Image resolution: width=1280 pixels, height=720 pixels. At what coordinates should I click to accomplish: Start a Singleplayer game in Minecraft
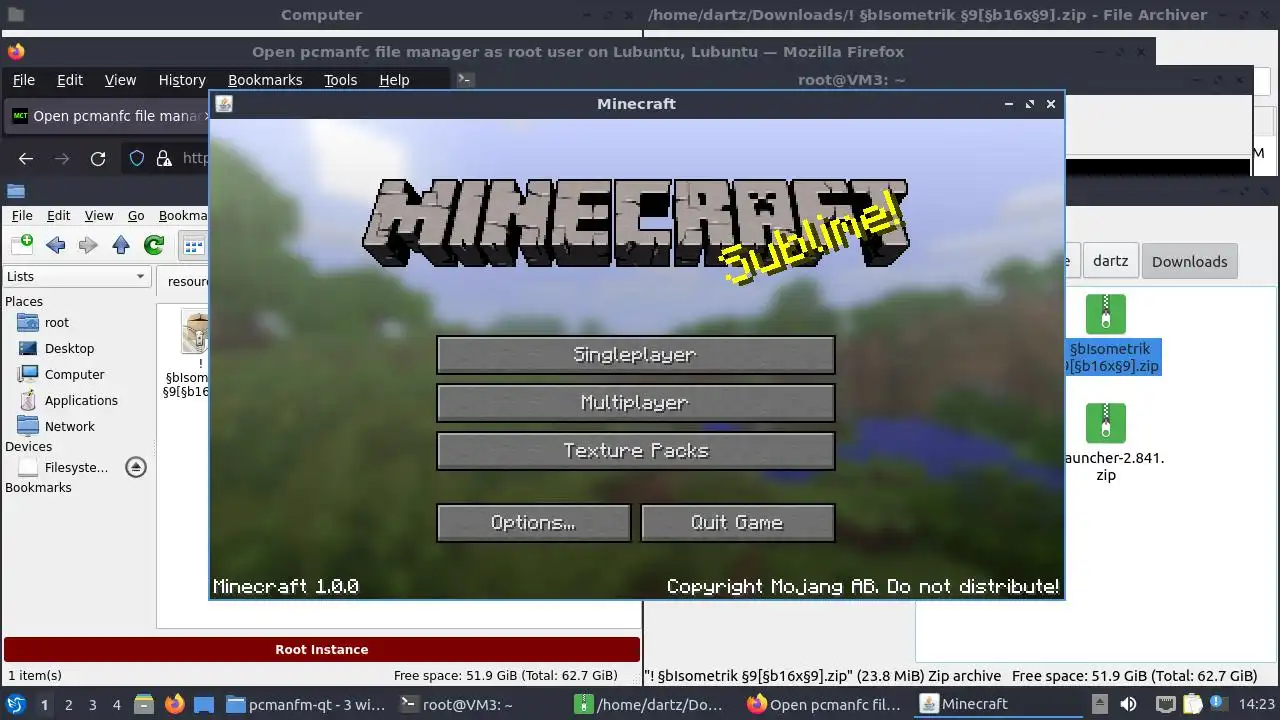coord(636,355)
